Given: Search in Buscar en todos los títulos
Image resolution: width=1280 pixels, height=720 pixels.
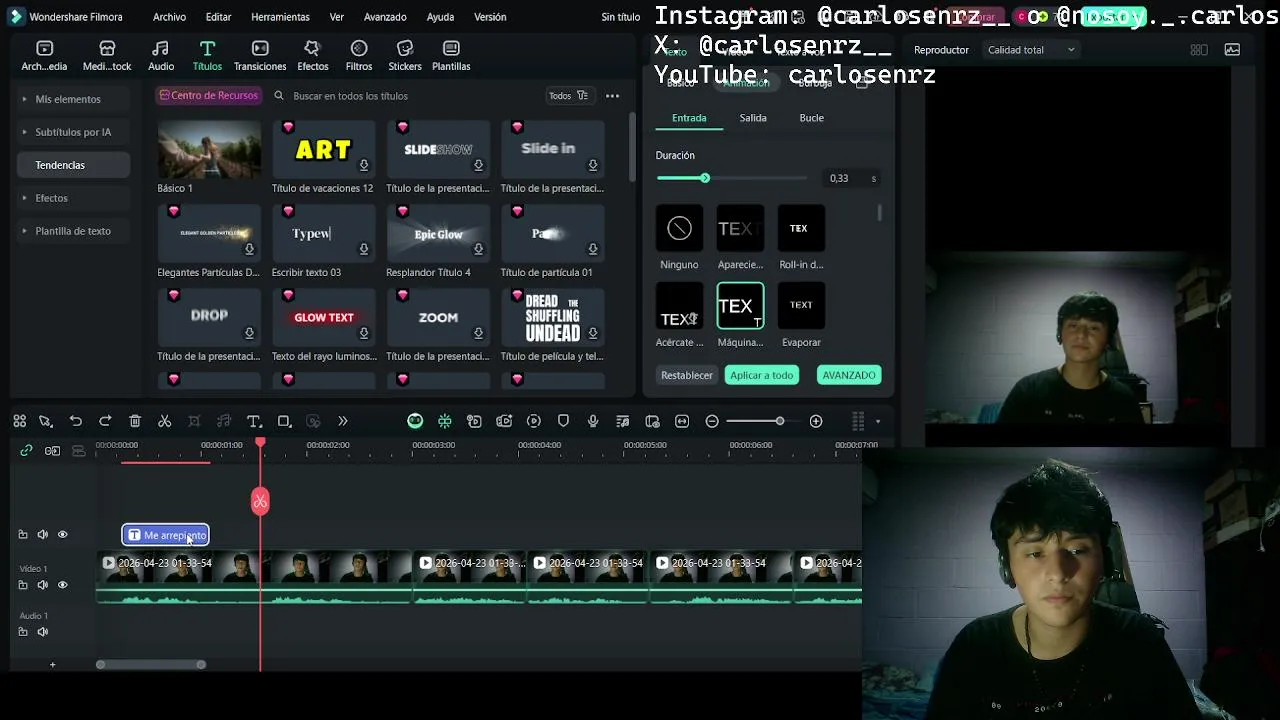Looking at the screenshot, I should (x=410, y=96).
